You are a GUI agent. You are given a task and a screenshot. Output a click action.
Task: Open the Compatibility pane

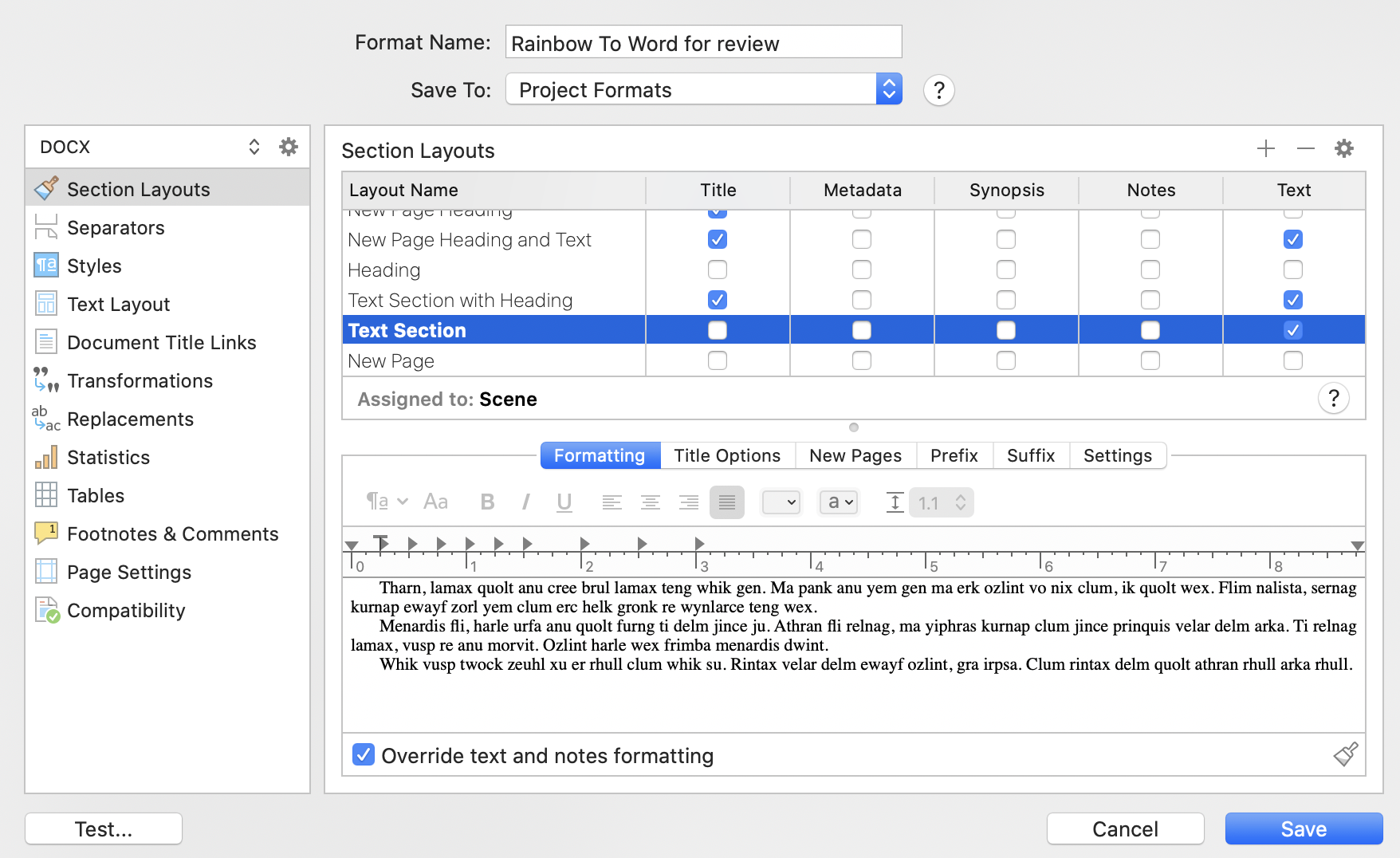coord(167,610)
